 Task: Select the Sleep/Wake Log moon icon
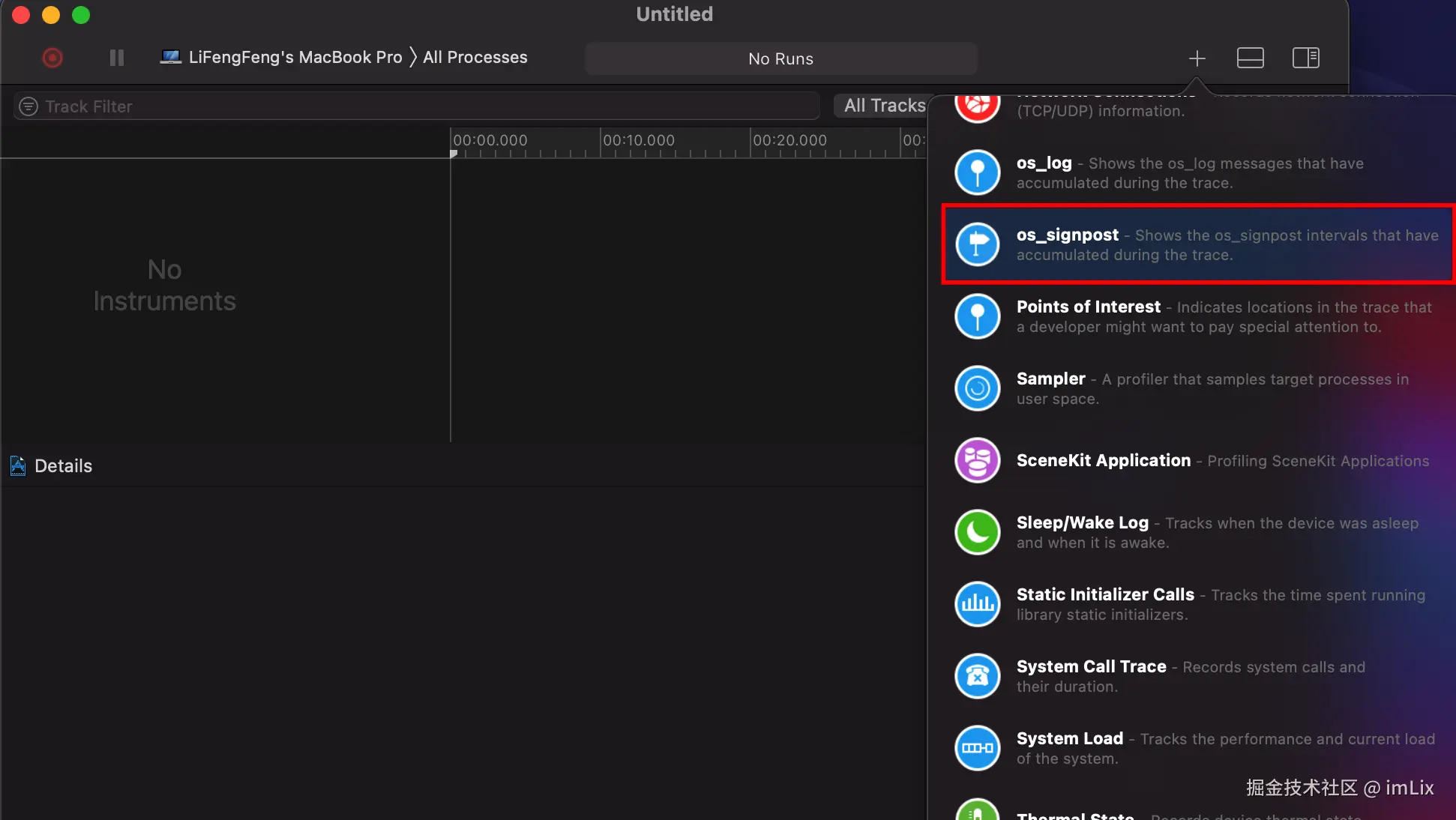click(977, 532)
